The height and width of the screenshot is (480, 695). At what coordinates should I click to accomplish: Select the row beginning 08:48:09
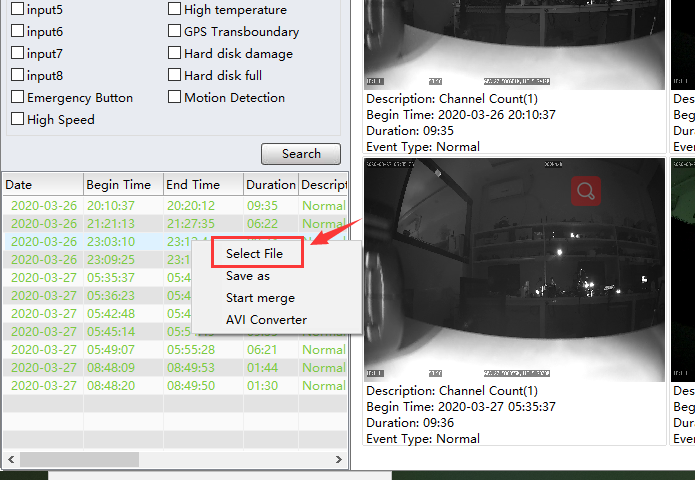coord(175,367)
